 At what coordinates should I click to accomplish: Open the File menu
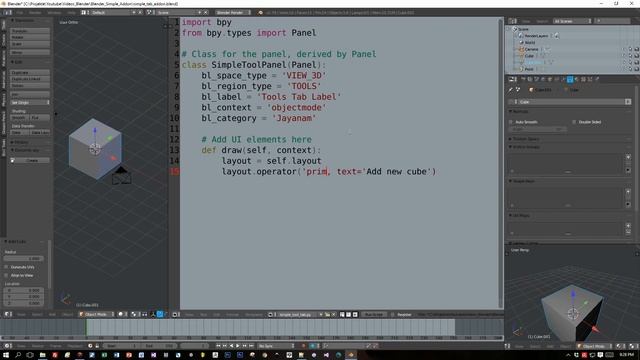(19, 13)
